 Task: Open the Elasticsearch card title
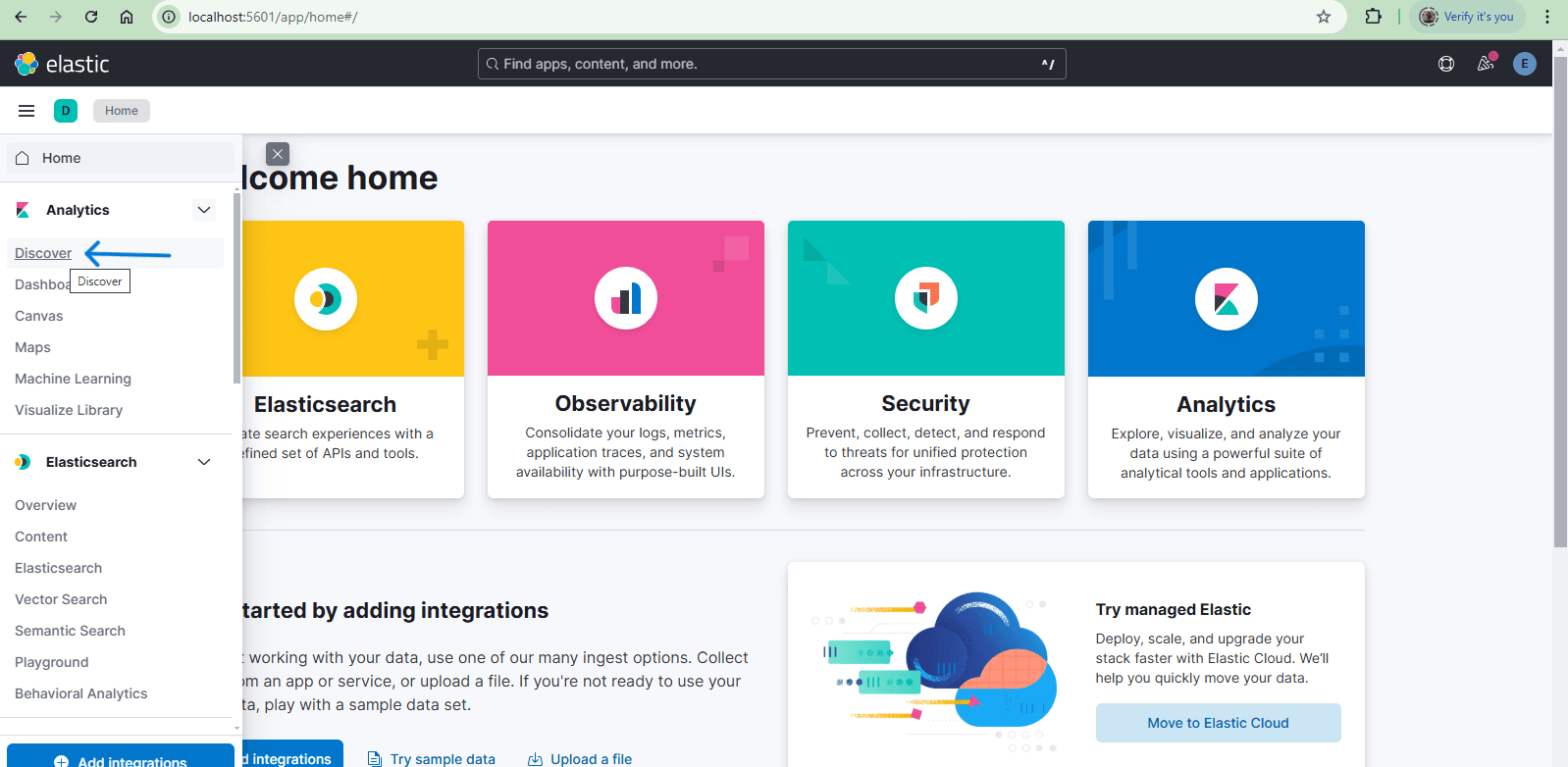coord(326,404)
